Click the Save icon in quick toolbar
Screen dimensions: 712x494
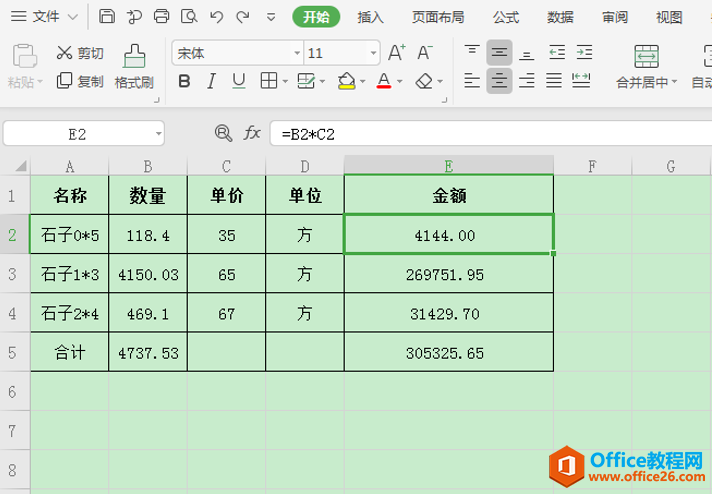pyautogui.click(x=107, y=17)
